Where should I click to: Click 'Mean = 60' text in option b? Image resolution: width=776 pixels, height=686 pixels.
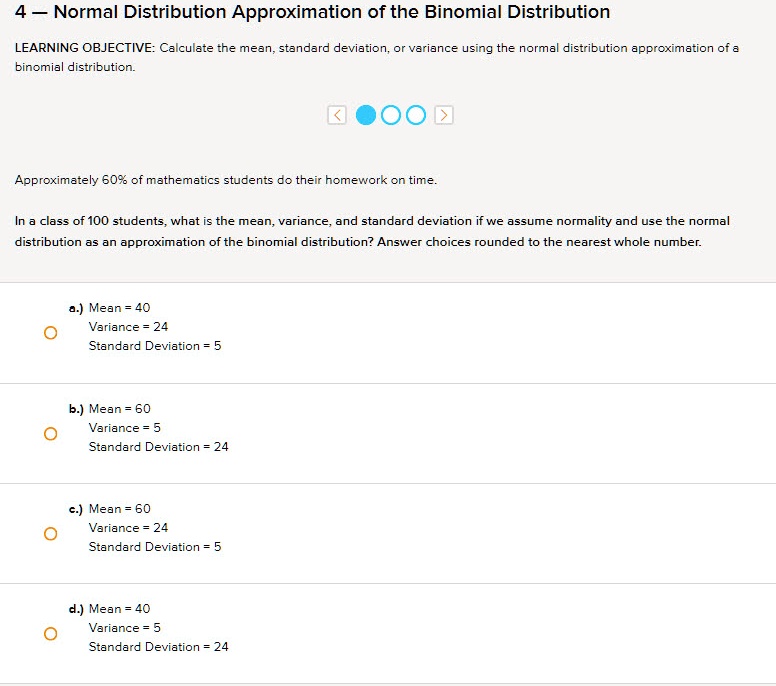(x=119, y=409)
